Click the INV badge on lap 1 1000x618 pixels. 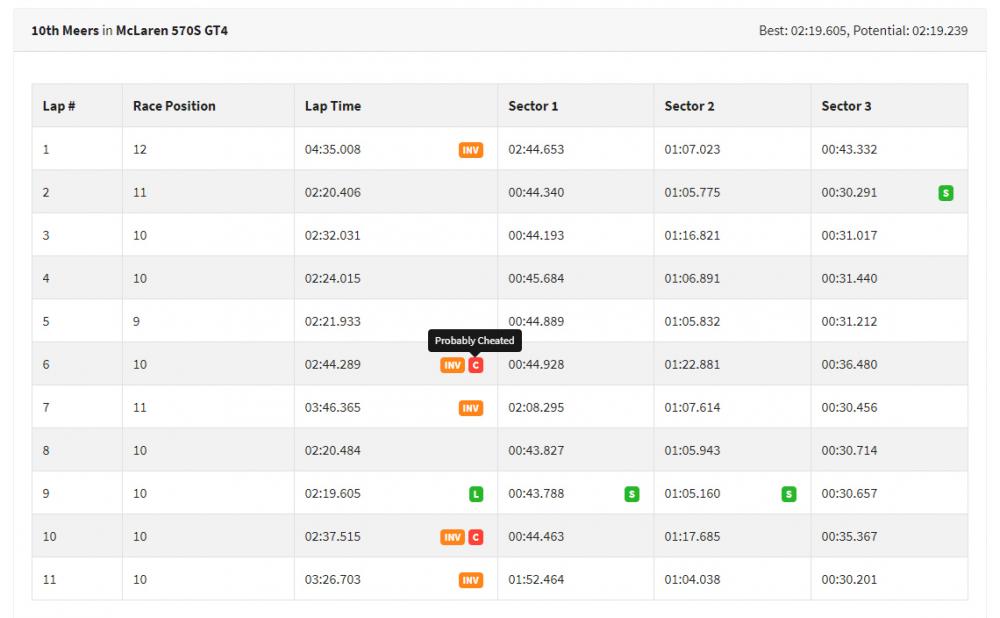[470, 150]
